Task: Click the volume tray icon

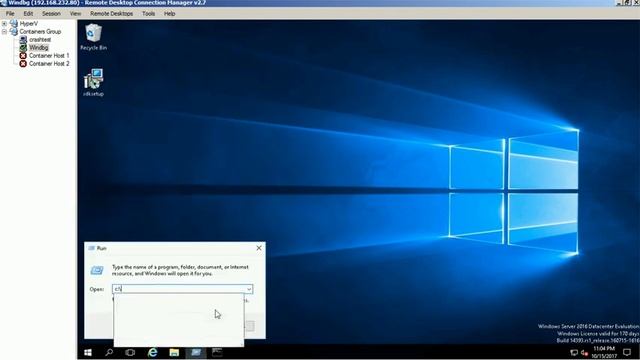Action: [x=584, y=353]
